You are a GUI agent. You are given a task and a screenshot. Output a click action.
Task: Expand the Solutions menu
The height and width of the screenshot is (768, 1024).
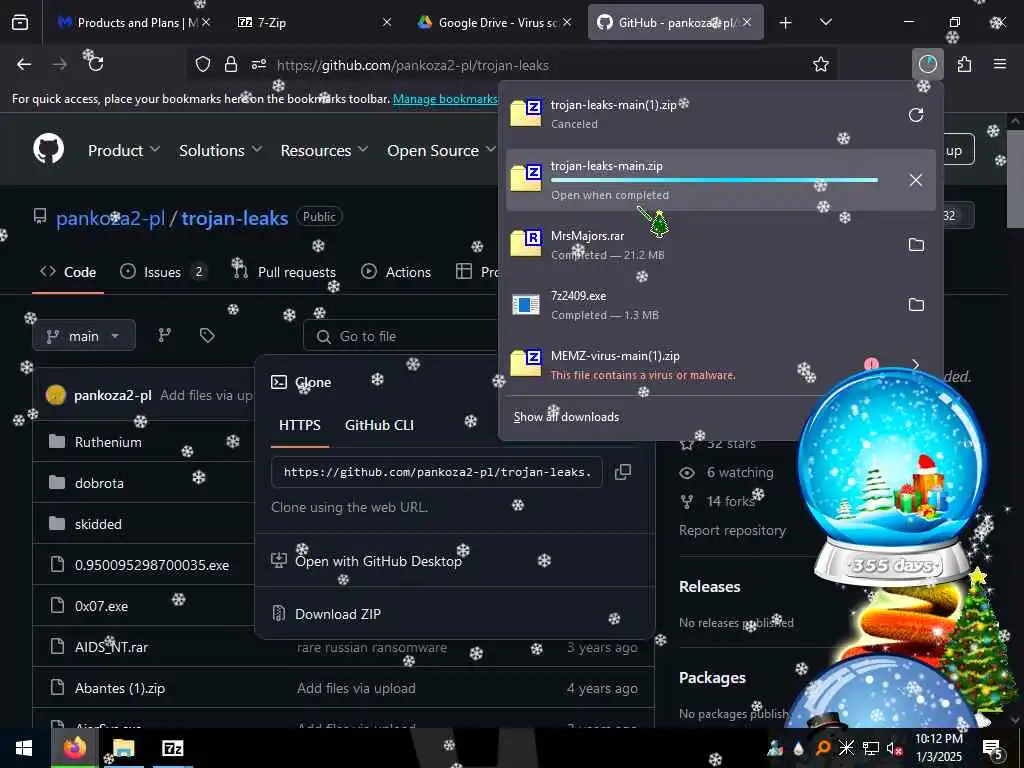point(221,150)
